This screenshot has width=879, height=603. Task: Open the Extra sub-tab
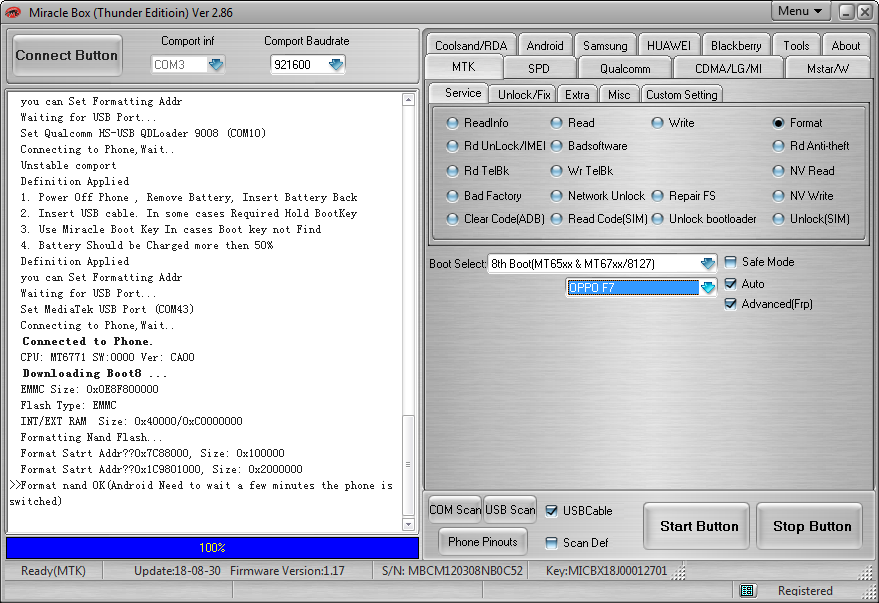(x=577, y=95)
